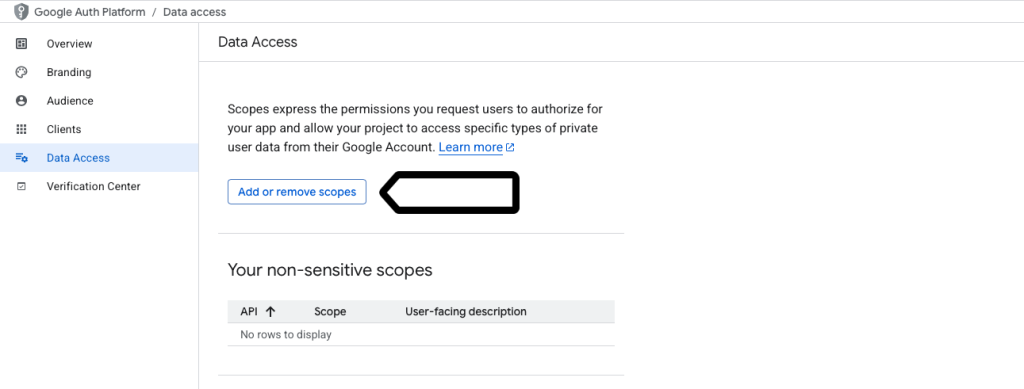Open the Learn more link

coord(470,148)
